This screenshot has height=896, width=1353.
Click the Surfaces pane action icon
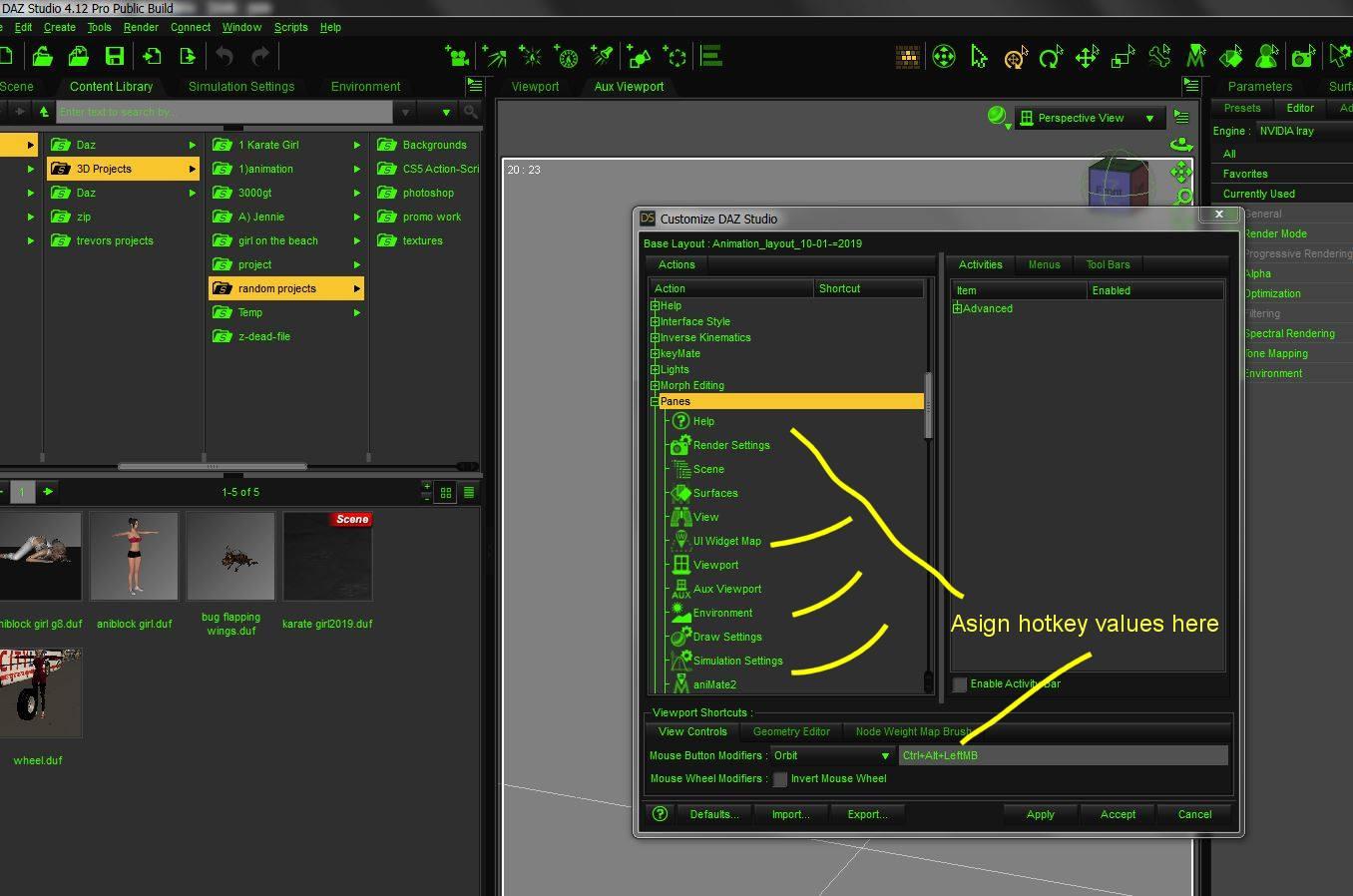[x=680, y=493]
